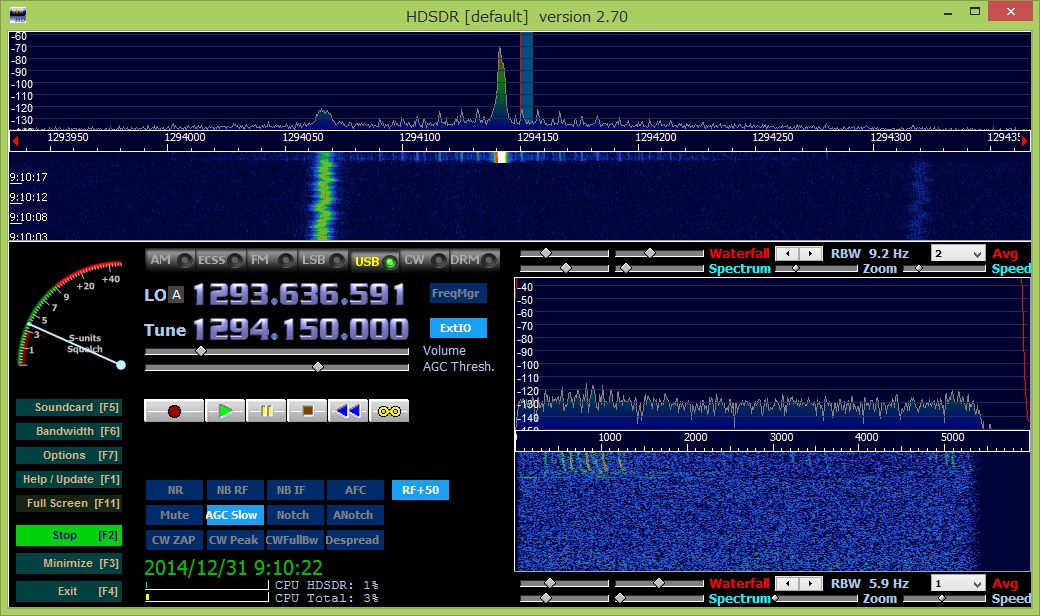The height and width of the screenshot is (616, 1040).
Task: Click the AGC Thresh. slider handle
Action: [x=318, y=367]
